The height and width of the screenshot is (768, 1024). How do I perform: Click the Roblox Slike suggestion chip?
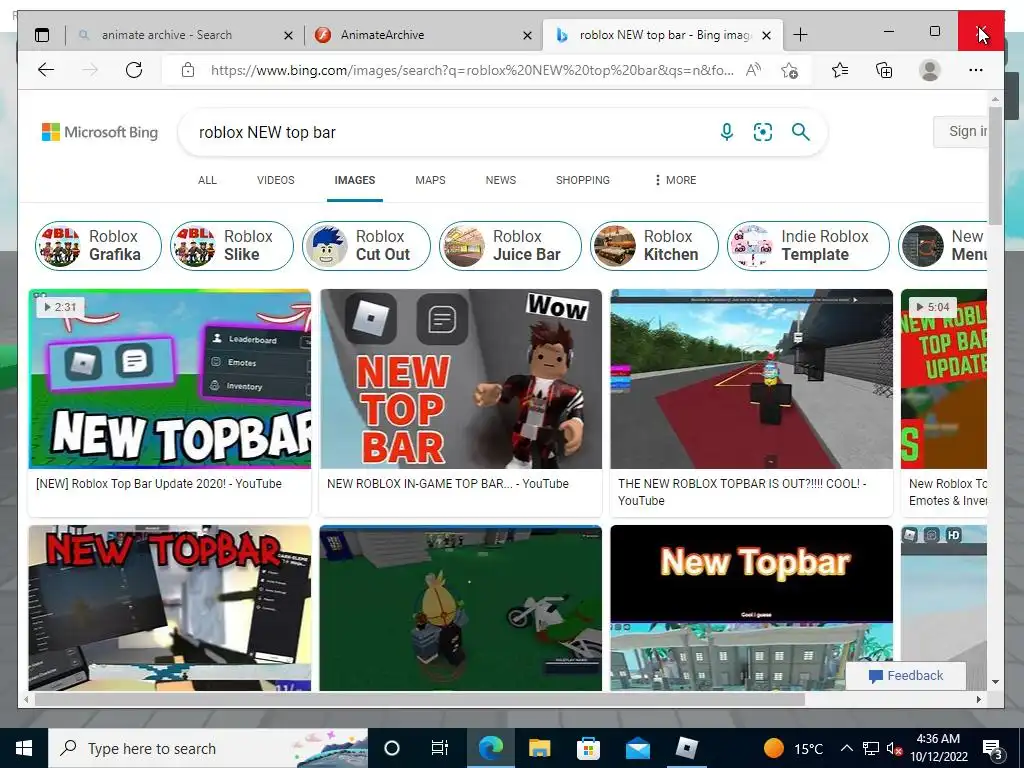[232, 246]
